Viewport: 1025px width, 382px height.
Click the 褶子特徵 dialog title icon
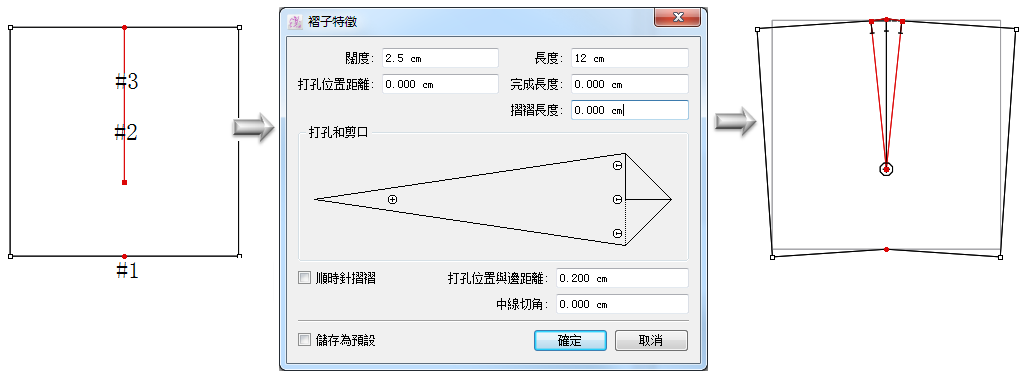[x=294, y=22]
